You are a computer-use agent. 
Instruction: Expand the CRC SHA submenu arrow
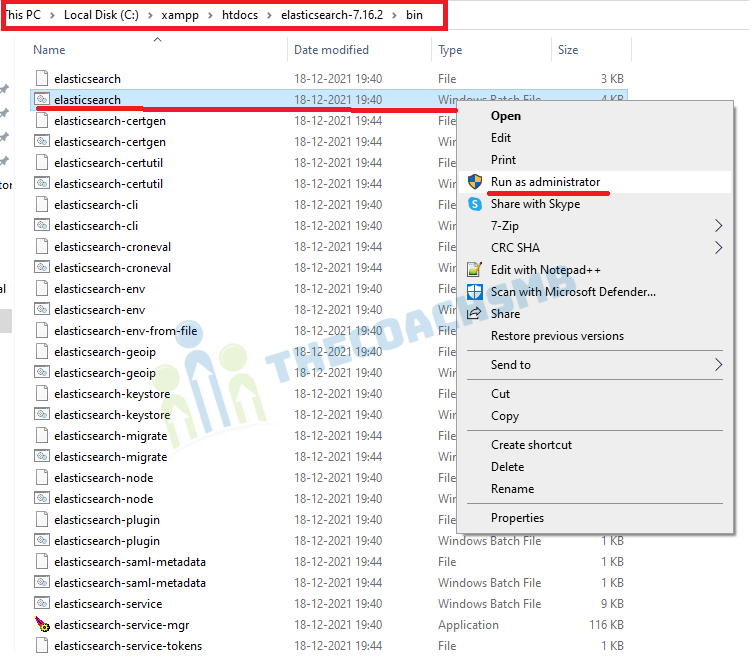point(718,248)
